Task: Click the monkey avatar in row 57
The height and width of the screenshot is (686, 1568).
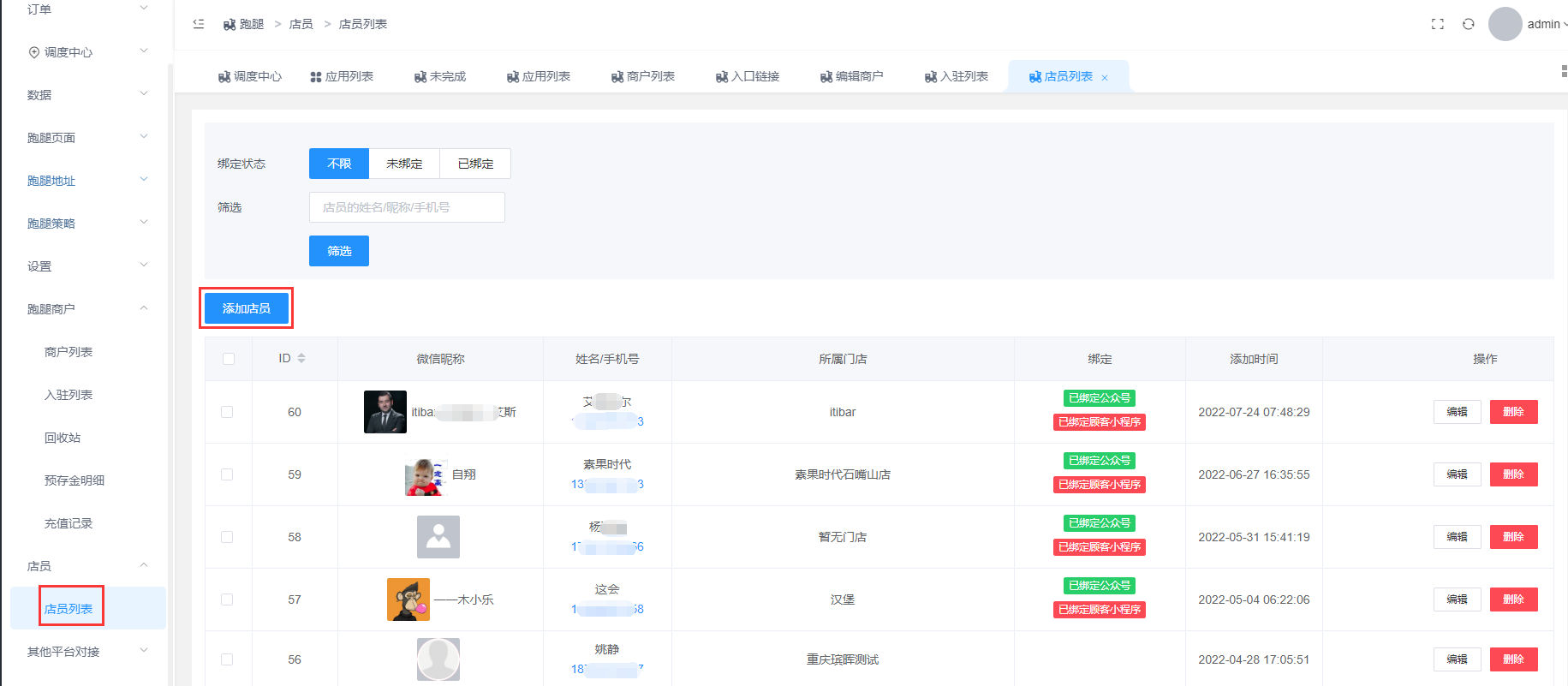Action: [x=408, y=600]
